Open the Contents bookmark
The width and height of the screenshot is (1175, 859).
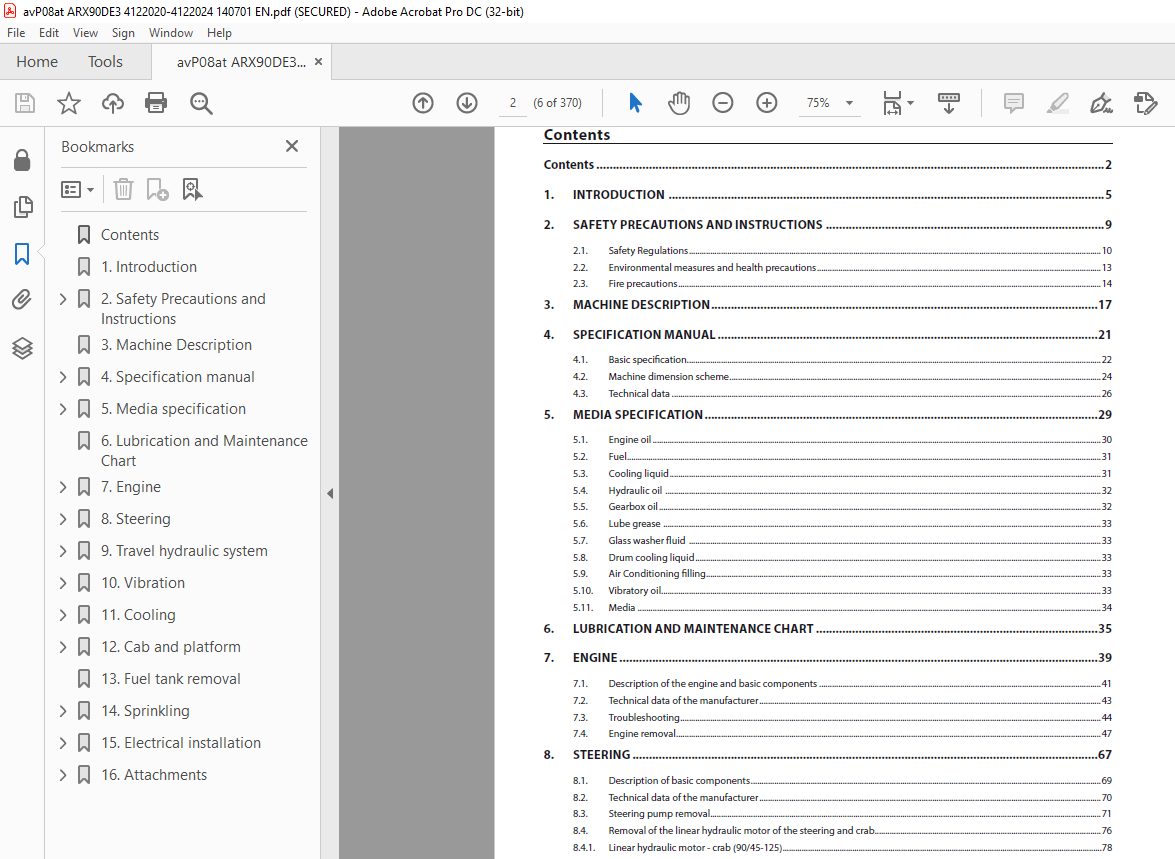click(130, 235)
